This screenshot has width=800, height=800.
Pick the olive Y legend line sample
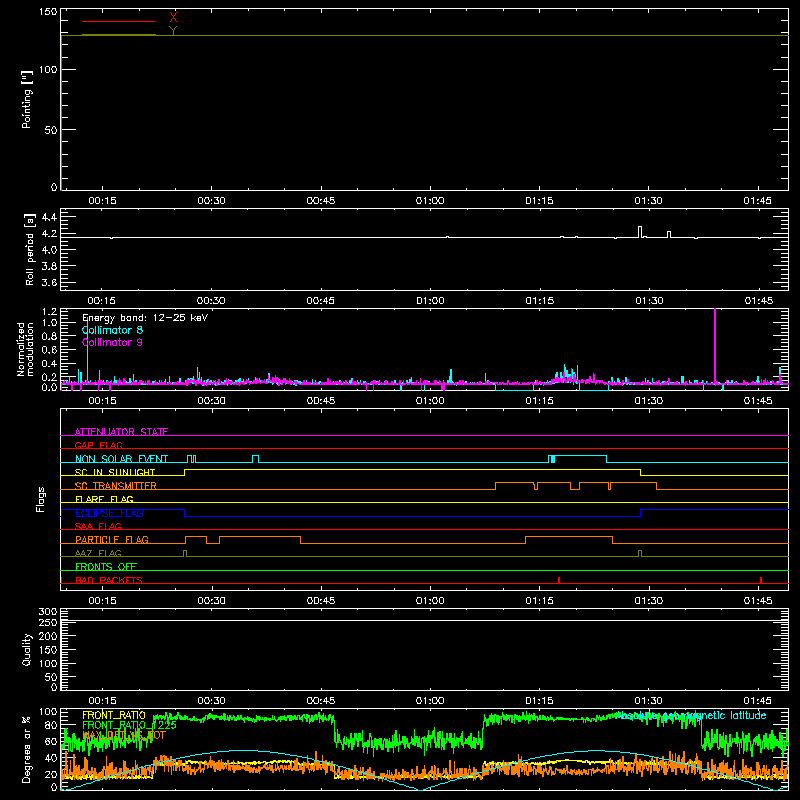click(119, 35)
